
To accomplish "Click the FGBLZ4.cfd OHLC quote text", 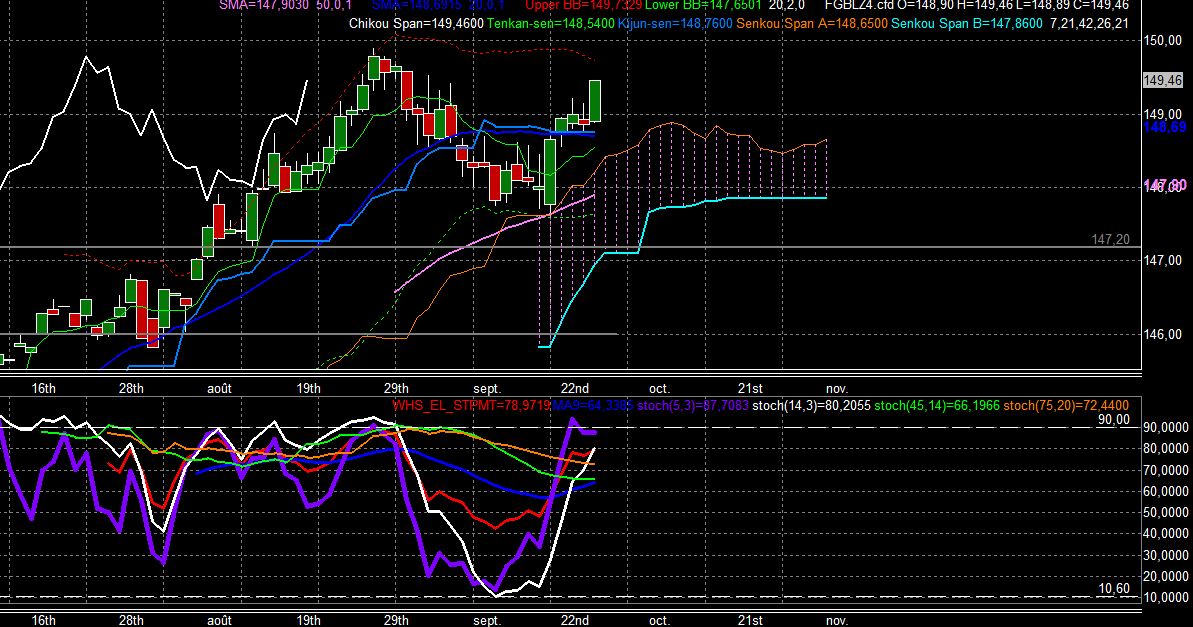I will pos(977,5).
